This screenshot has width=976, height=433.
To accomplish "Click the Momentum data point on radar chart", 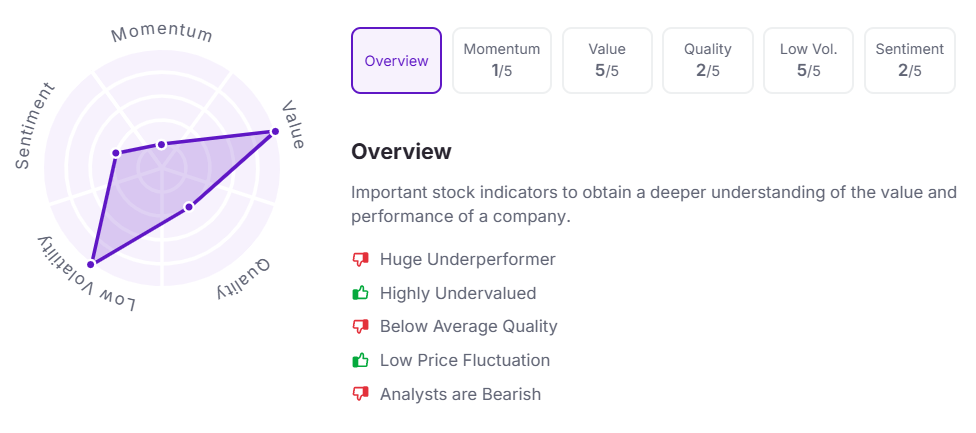I will [161, 144].
